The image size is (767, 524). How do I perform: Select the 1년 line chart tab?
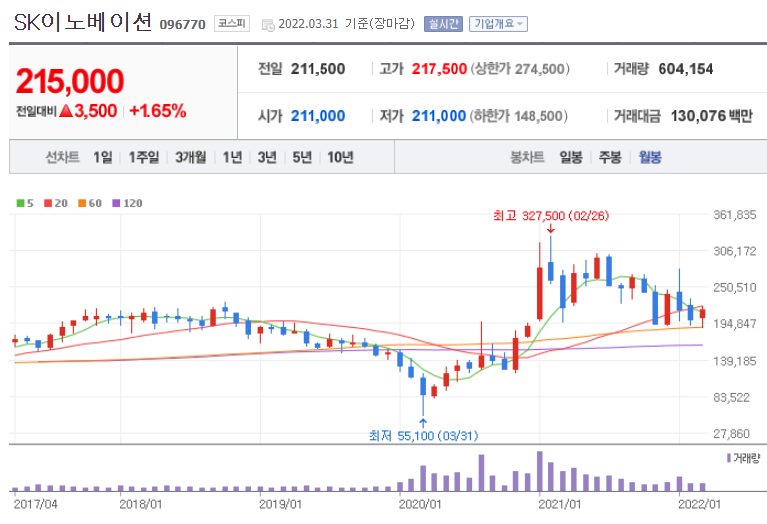click(232, 158)
